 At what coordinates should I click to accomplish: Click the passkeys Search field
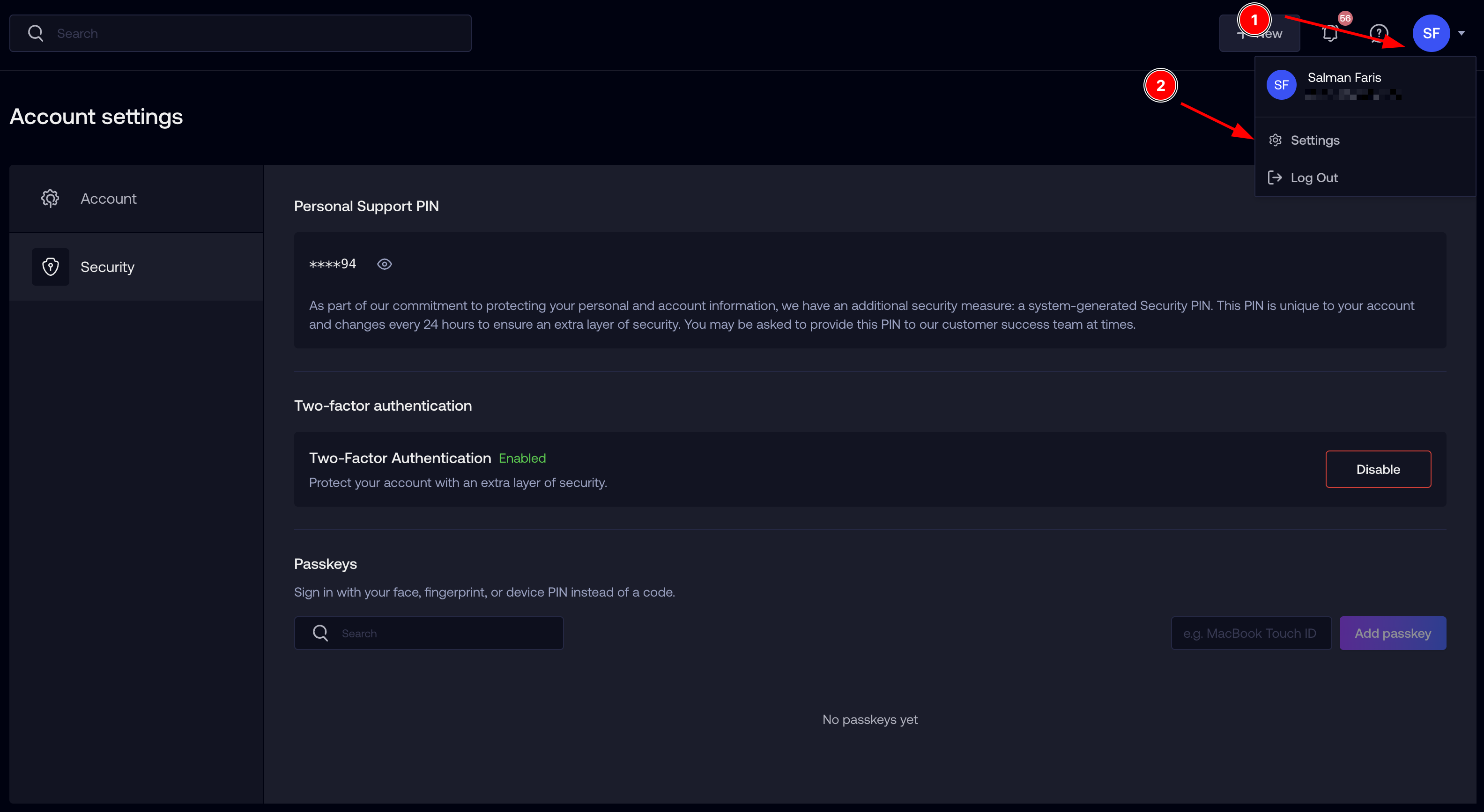[429, 634]
